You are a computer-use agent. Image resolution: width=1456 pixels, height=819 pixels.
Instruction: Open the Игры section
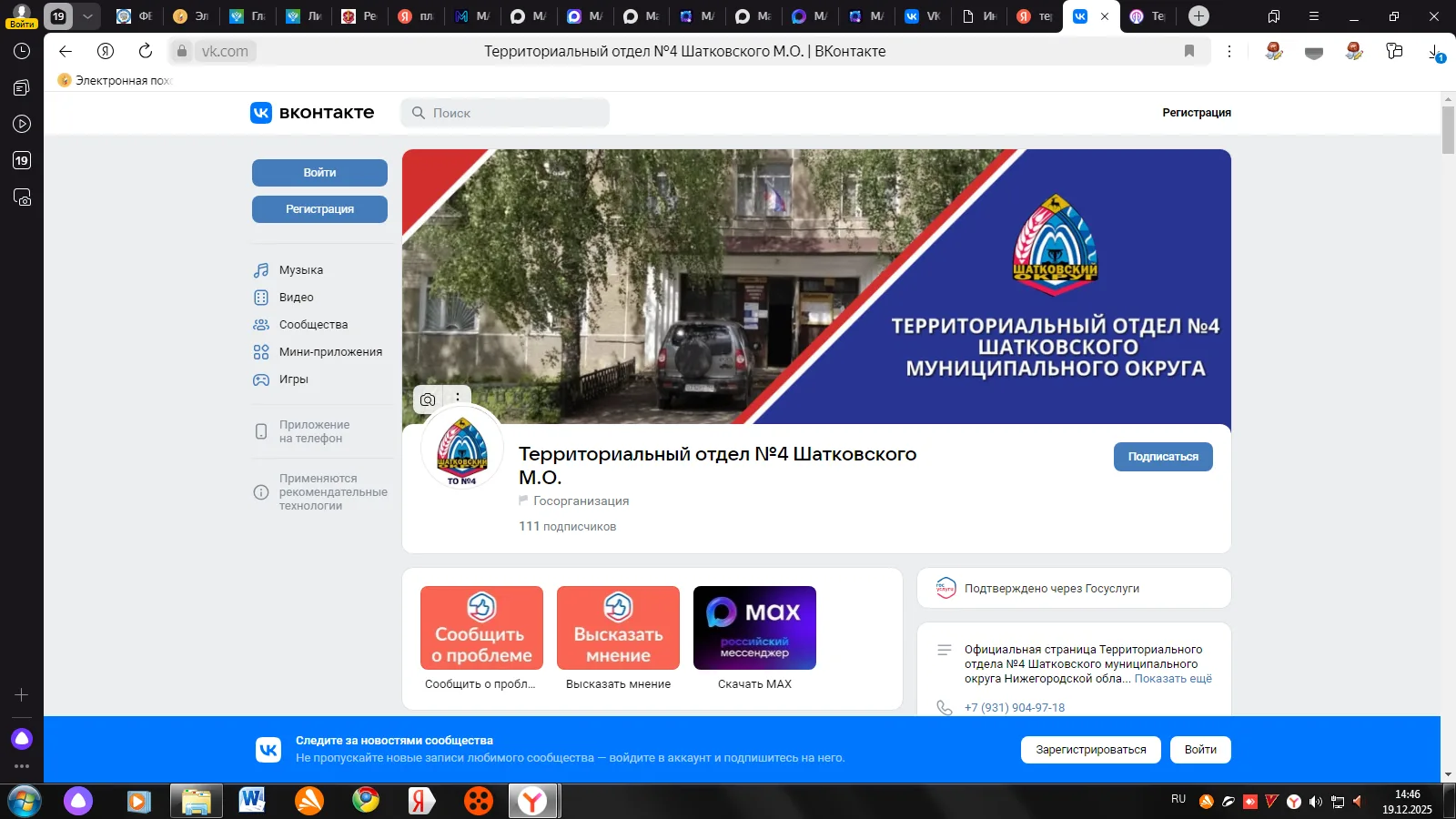pyautogui.click(x=293, y=379)
